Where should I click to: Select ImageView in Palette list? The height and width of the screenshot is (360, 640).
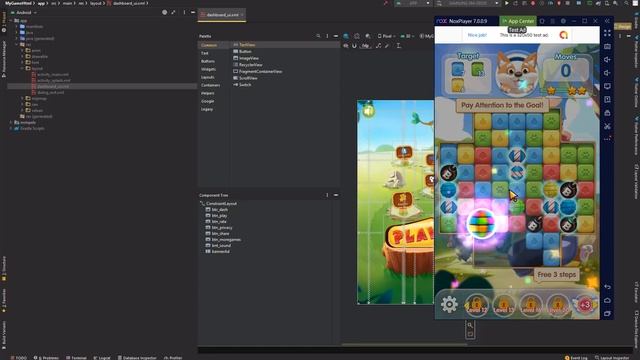tap(249, 58)
